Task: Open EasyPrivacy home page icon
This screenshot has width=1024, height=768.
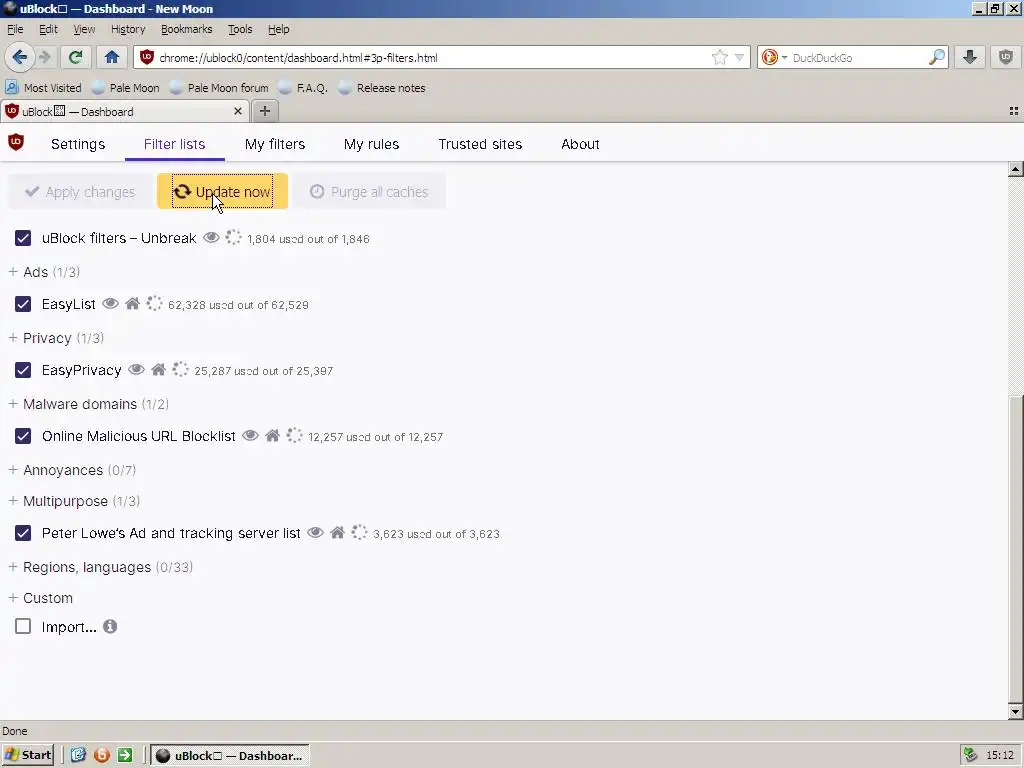Action: click(158, 370)
